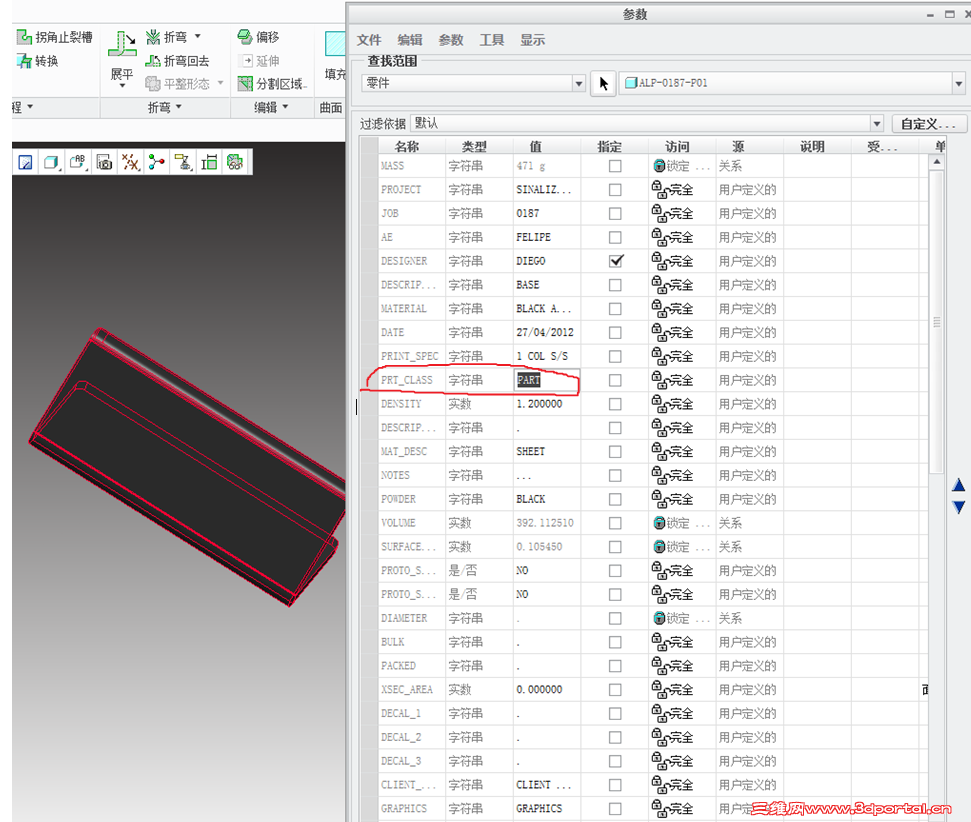Check the 指定 checkbox for JOB

pos(615,213)
